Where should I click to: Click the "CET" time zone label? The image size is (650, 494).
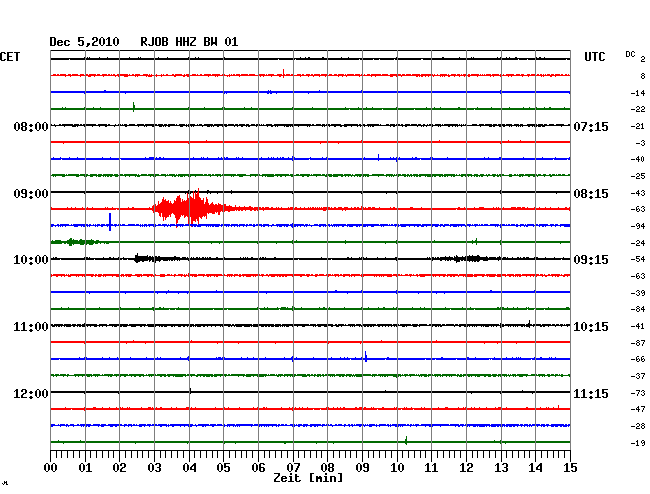pos(10,57)
